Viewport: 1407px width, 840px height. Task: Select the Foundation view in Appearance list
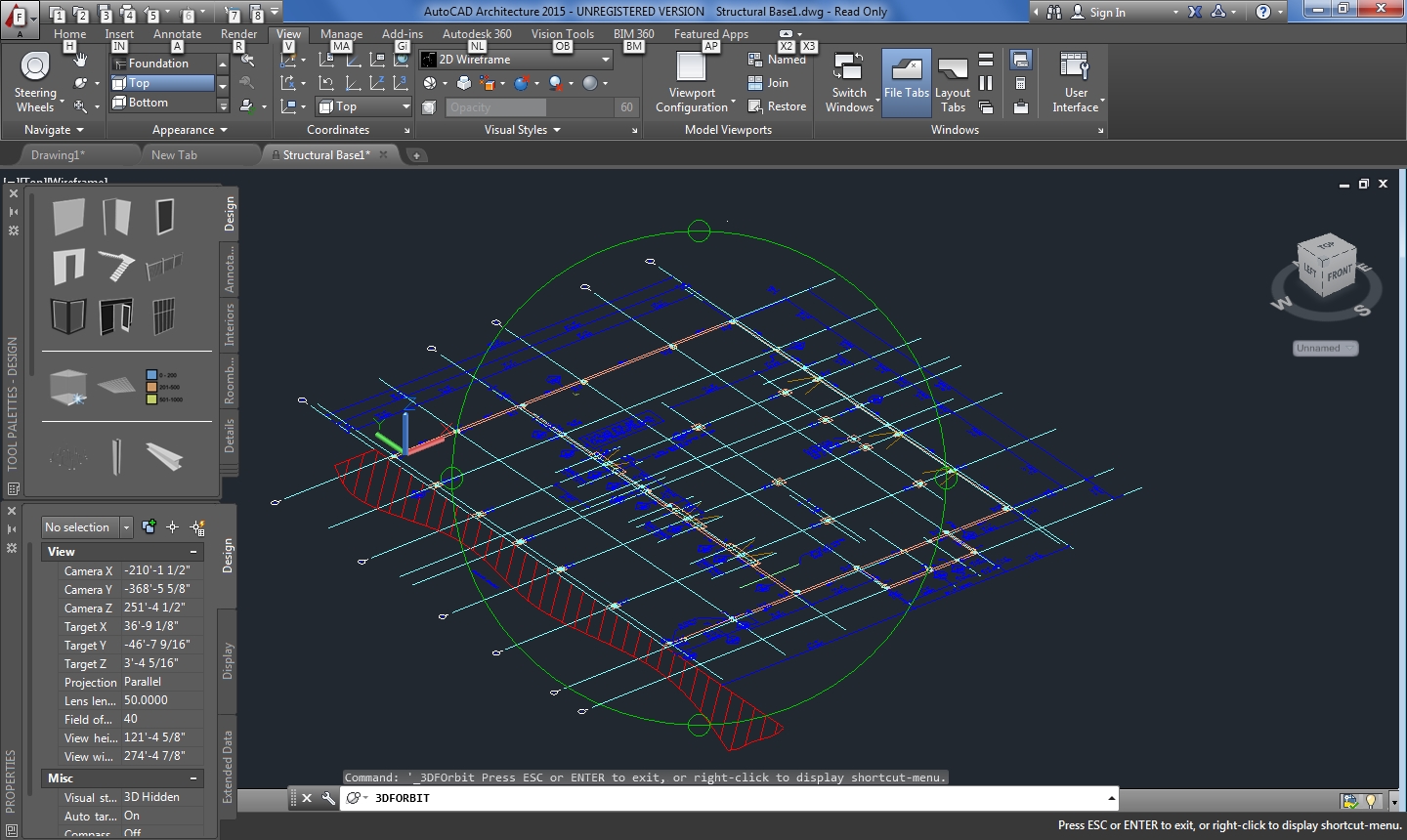coord(161,63)
